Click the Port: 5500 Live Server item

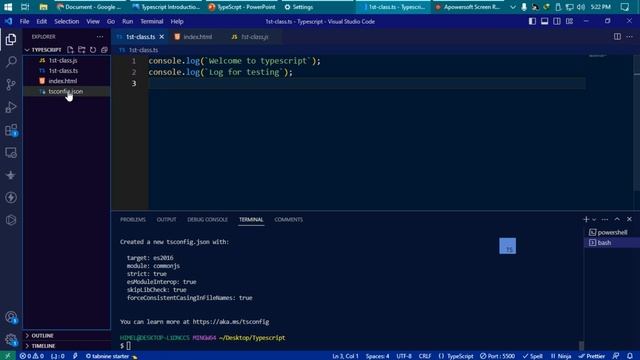[x=497, y=356]
